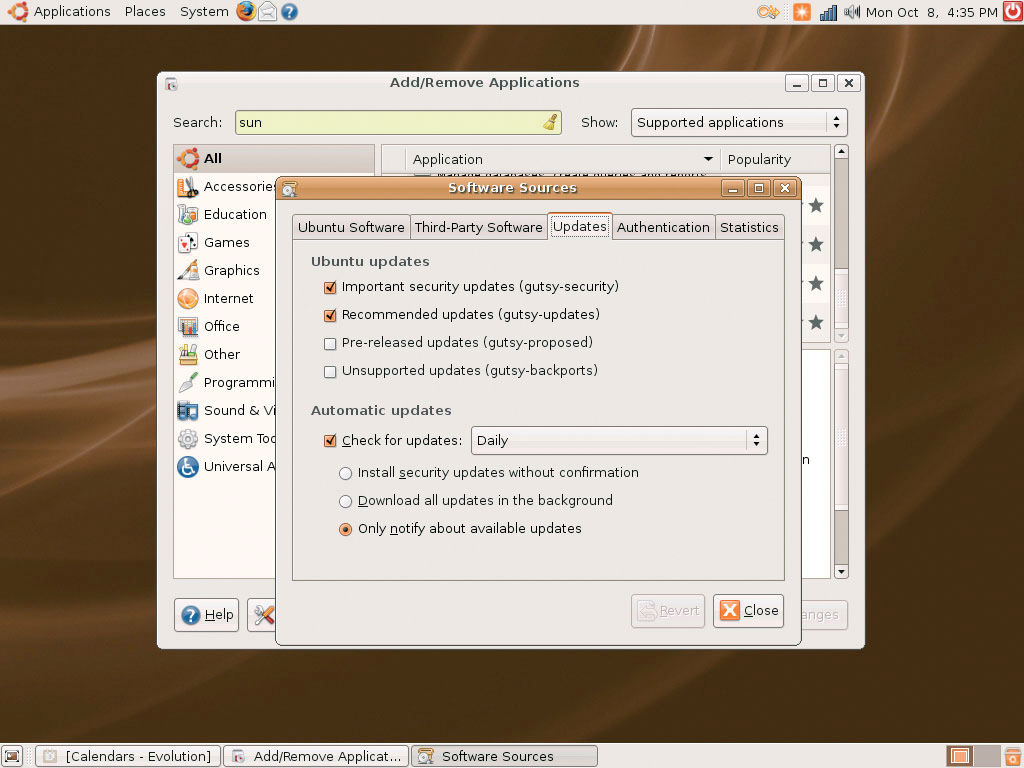Switch to the Ubuntu Software tab
1024x768 pixels.
(351, 227)
